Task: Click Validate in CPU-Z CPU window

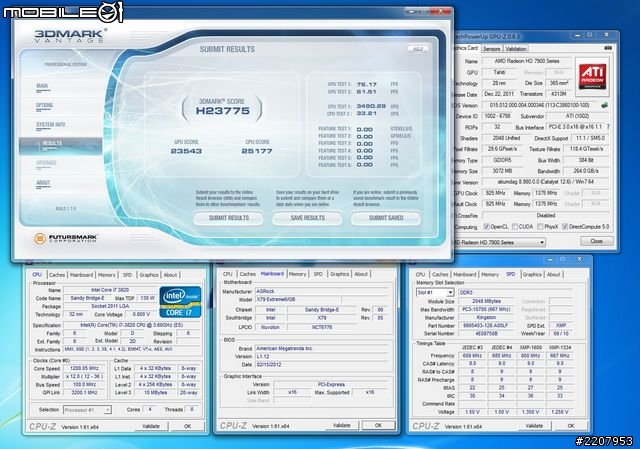Action: pyautogui.click(x=151, y=426)
